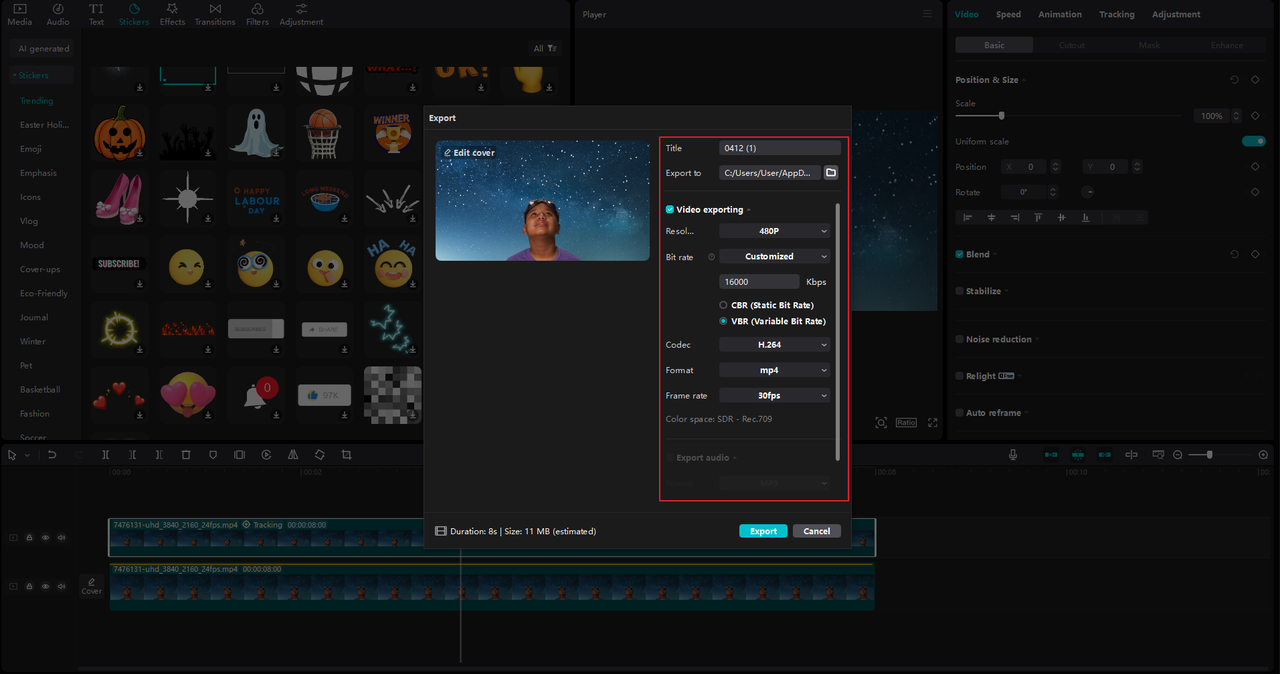Click the align-left icon in the Video panel
1280x674 pixels.
coord(967,217)
